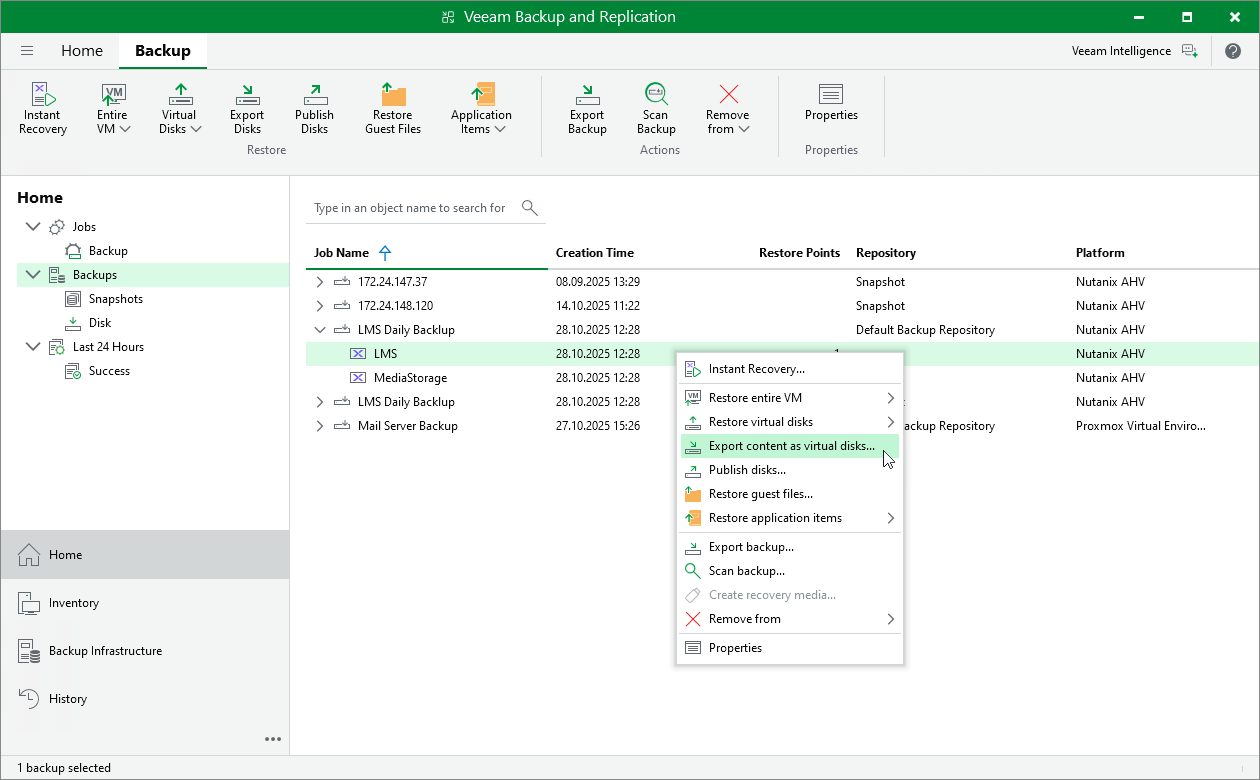Click the Publish Disks ribbon icon
The height and width of the screenshot is (780, 1260).
(x=314, y=108)
